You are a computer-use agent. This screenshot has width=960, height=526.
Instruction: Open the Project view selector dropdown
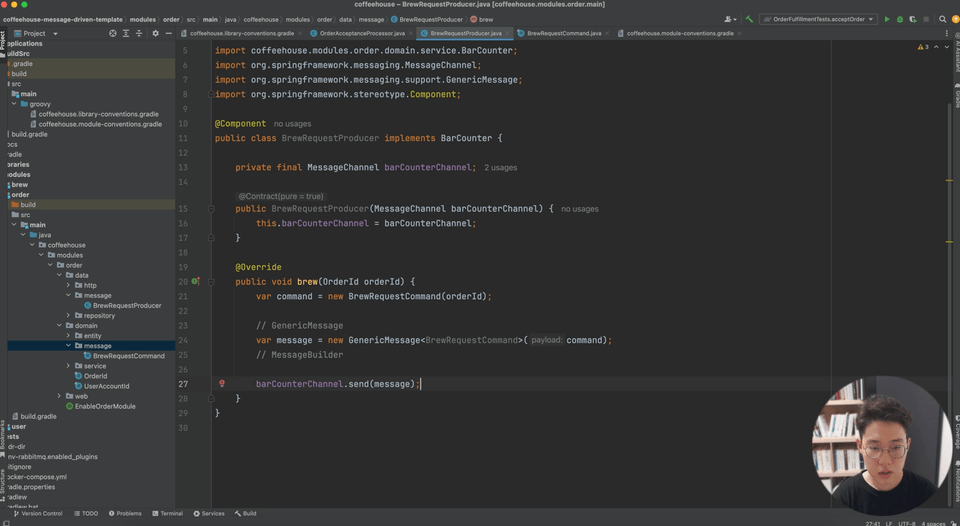click(x=36, y=34)
